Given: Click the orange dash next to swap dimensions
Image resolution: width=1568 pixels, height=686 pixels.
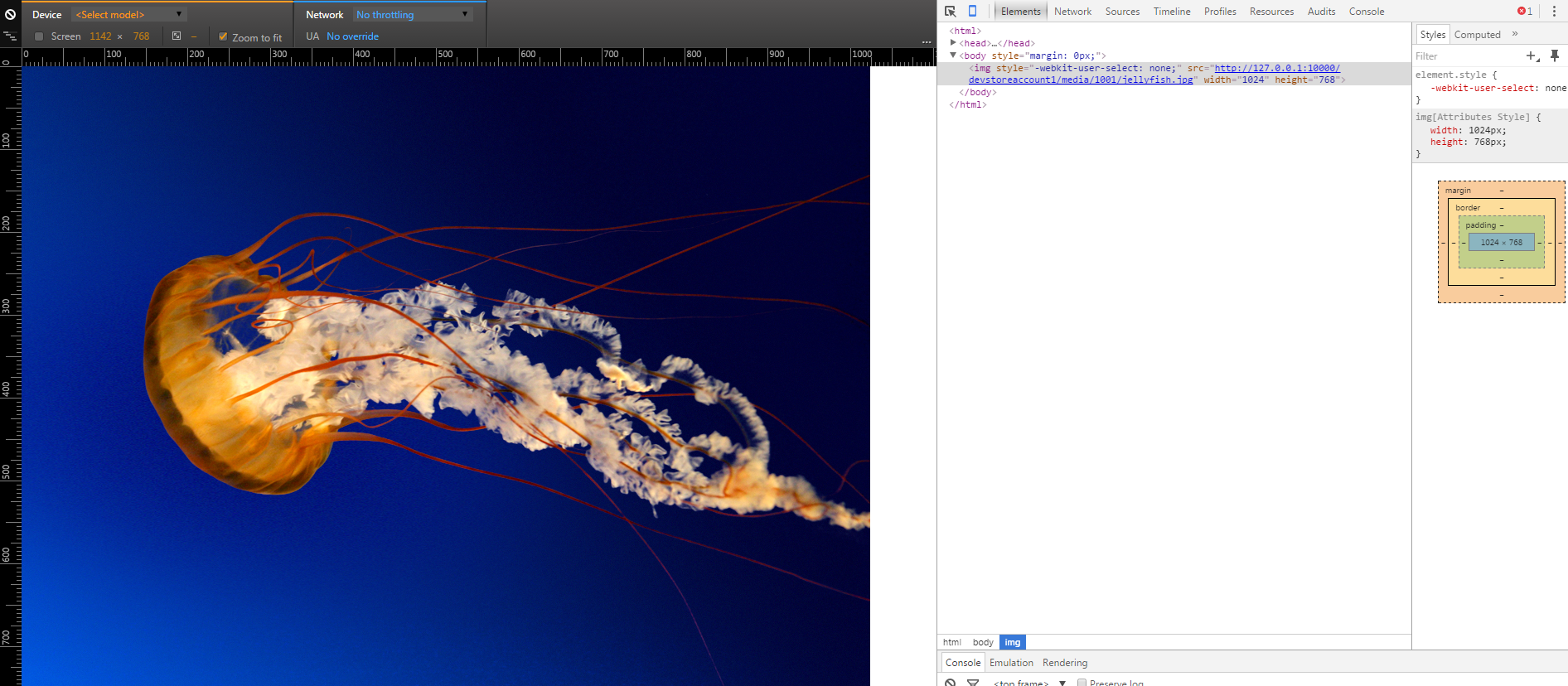Looking at the screenshot, I should pos(194,36).
